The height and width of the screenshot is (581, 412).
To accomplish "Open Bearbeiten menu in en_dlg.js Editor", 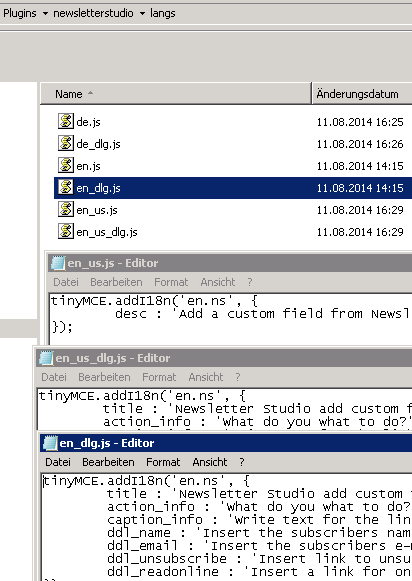I will (x=108, y=462).
